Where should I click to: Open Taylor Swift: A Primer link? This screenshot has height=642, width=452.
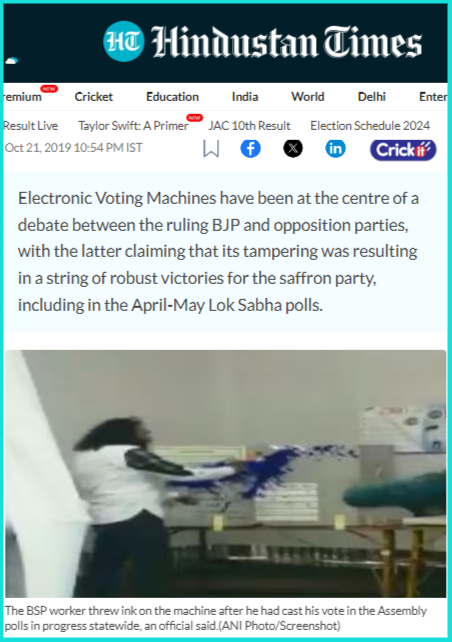[133, 126]
